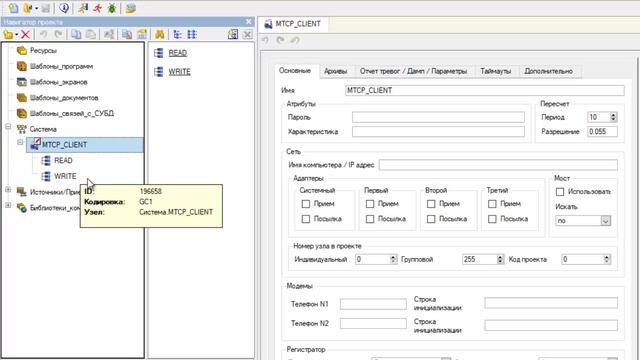The image size is (640, 360).
Task: Click the Код проекта spinner arrows
Action: (607, 259)
